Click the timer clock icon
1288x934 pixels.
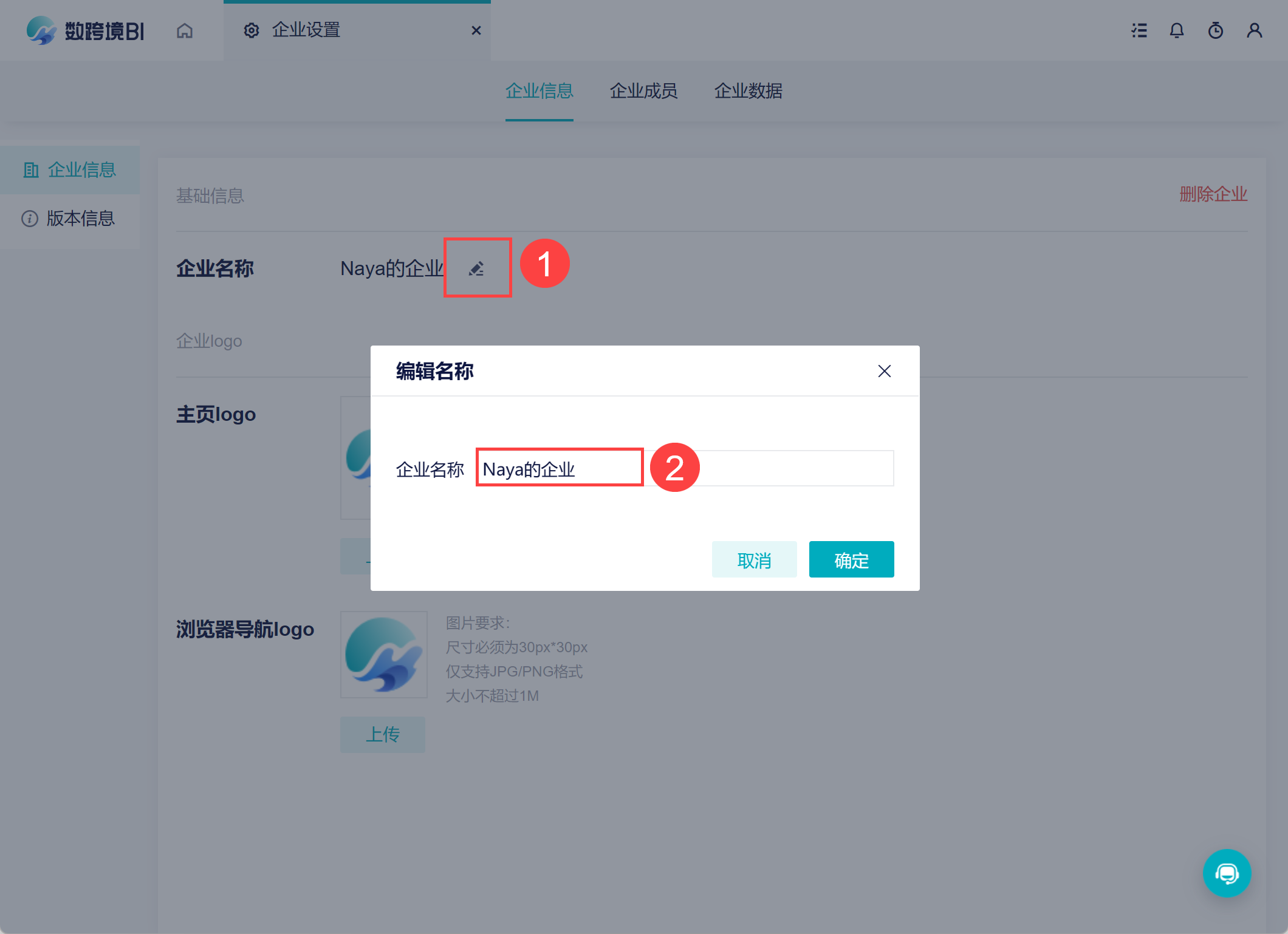click(1216, 30)
